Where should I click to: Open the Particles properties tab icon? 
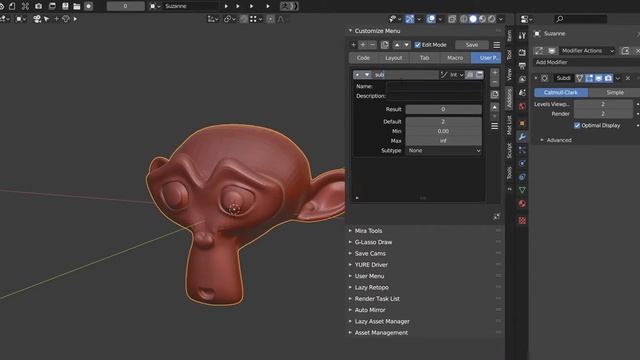(x=522, y=150)
